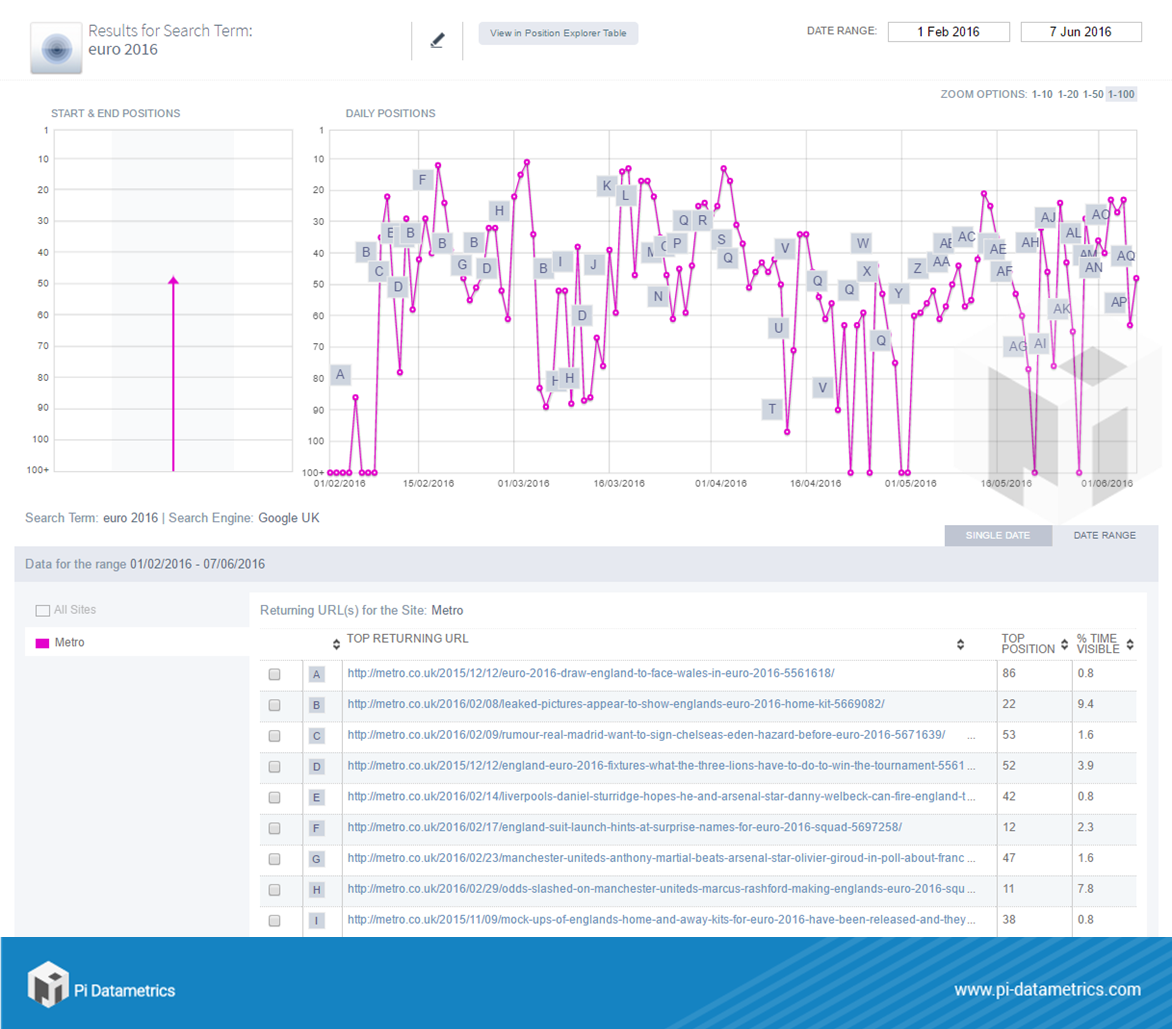Open the euro-2016-draw-england-to-face-wales URL

pyautogui.click(x=590, y=673)
